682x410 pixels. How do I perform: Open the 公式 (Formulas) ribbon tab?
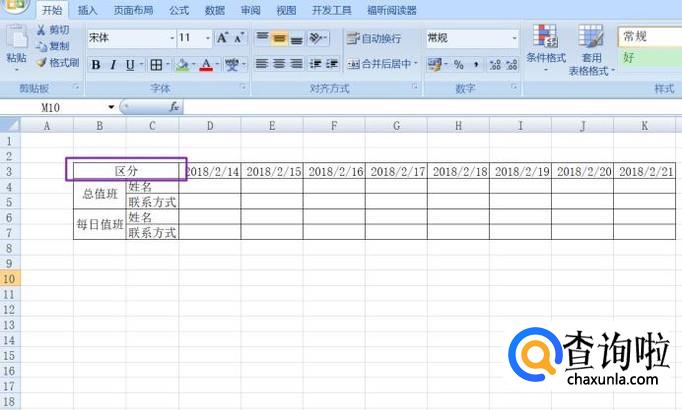(x=179, y=10)
